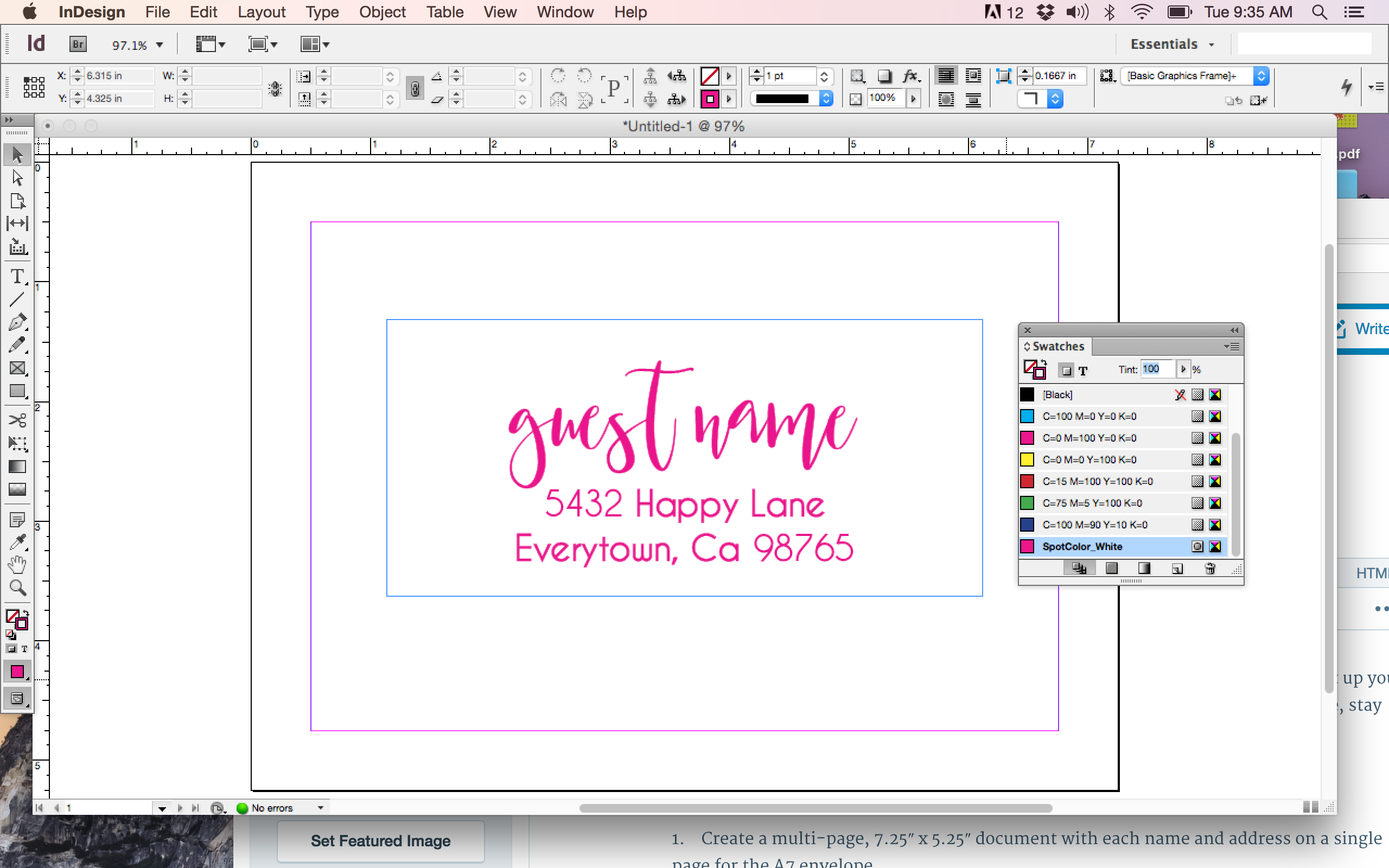Open the zoom level dropdown 97.1%
Image resolution: width=1389 pixels, height=868 pixels.
(159, 45)
